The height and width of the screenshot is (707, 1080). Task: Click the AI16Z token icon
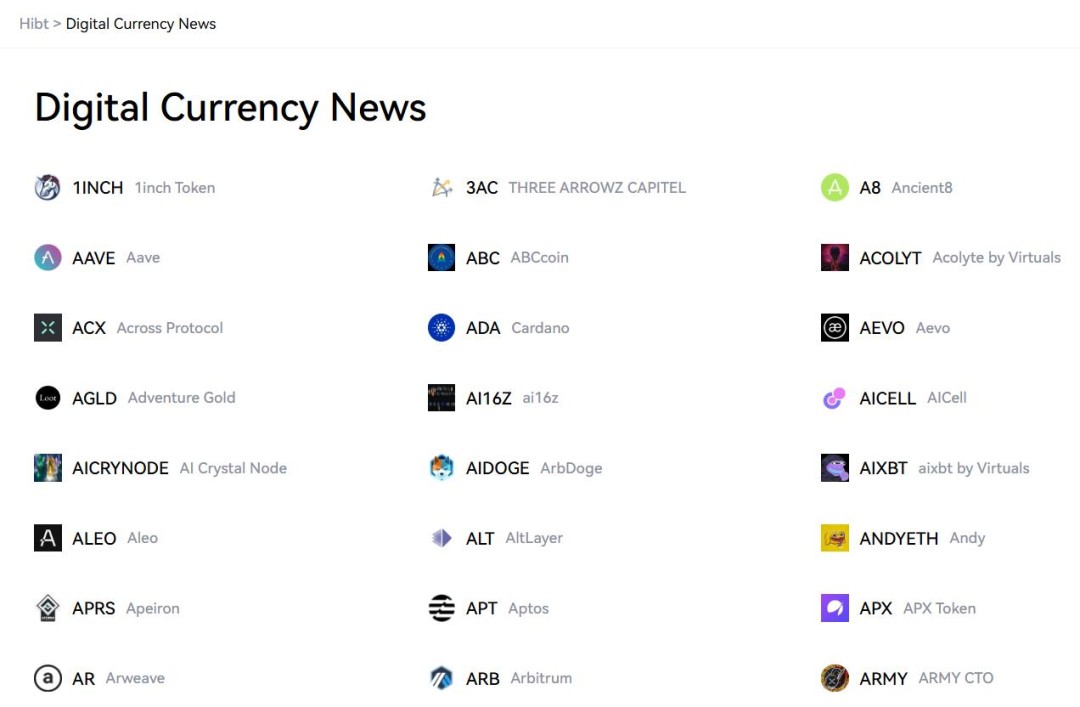coord(442,398)
